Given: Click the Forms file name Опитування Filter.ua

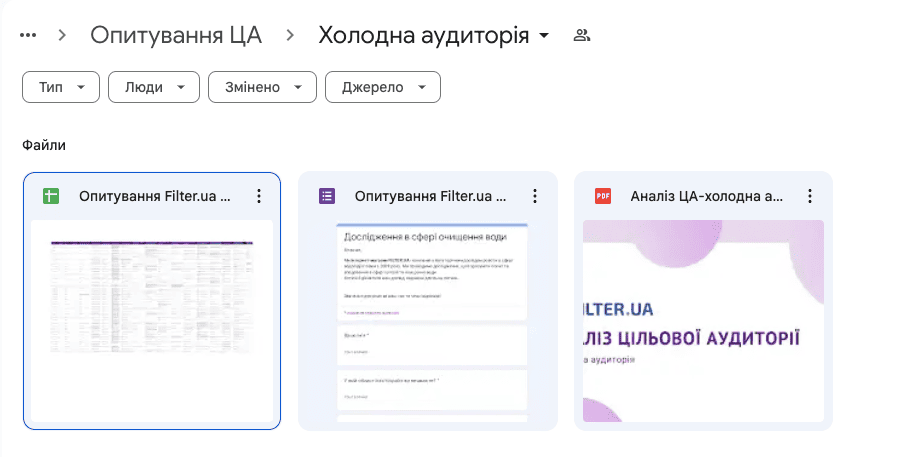Looking at the screenshot, I should [x=430, y=197].
